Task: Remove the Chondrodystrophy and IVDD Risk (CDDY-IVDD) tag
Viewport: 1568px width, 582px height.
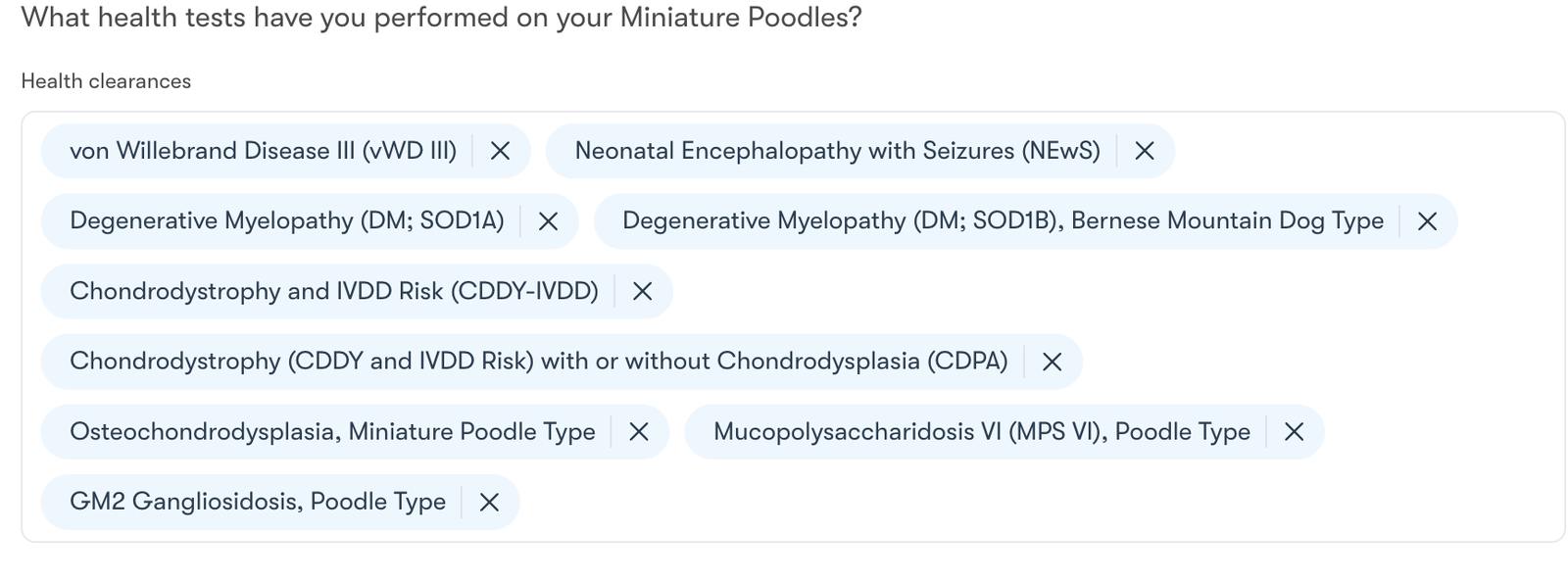Action: tap(642, 291)
